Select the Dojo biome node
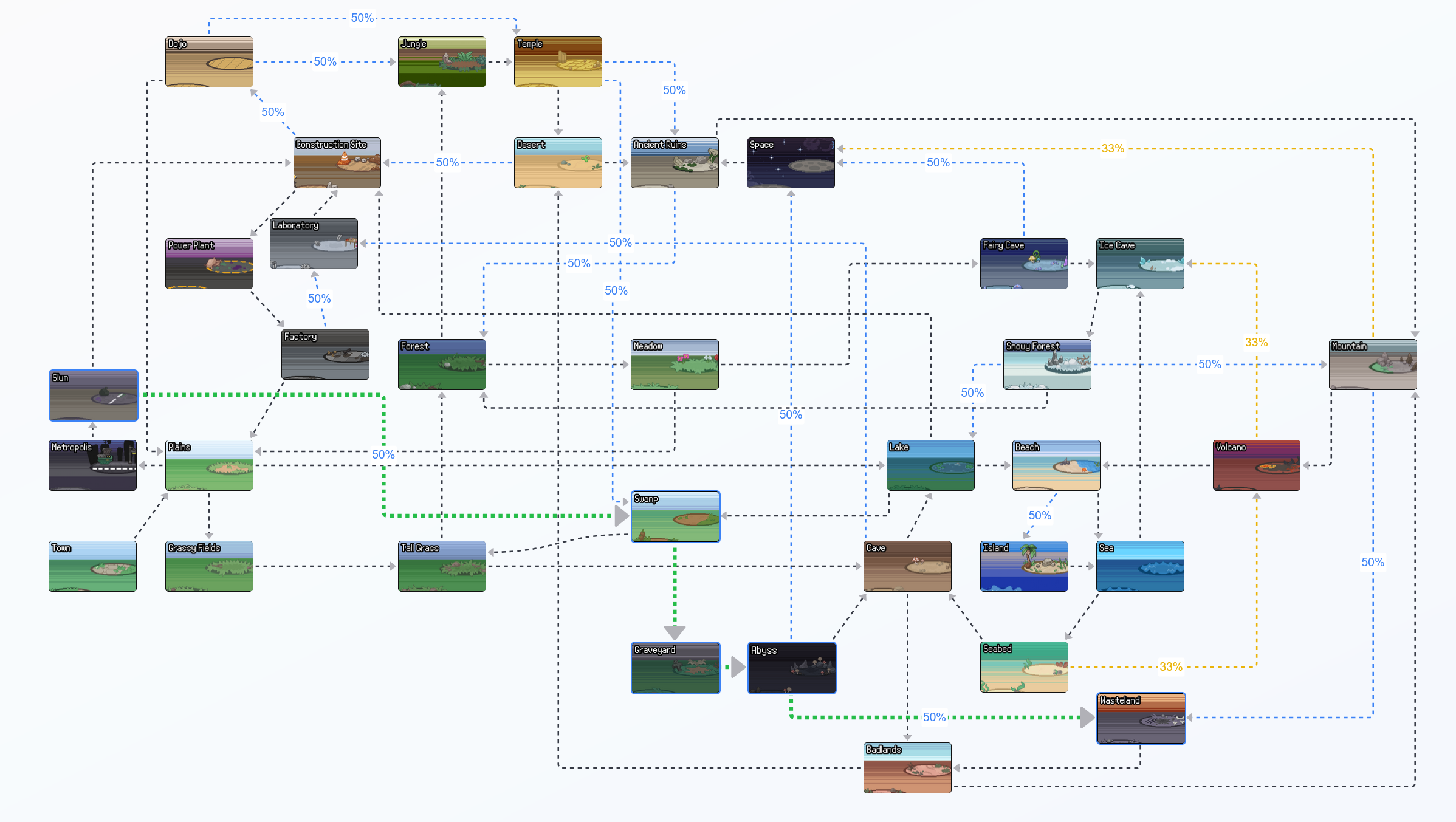1456x822 pixels. click(x=208, y=61)
